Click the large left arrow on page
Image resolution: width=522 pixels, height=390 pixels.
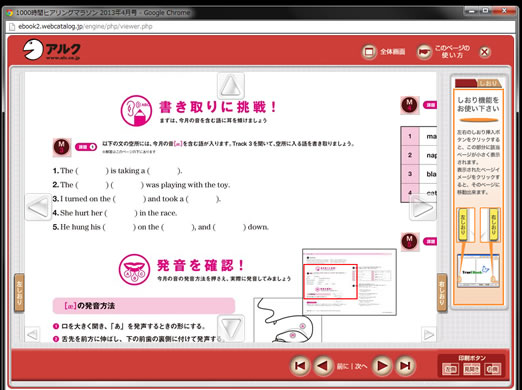(x=38, y=207)
